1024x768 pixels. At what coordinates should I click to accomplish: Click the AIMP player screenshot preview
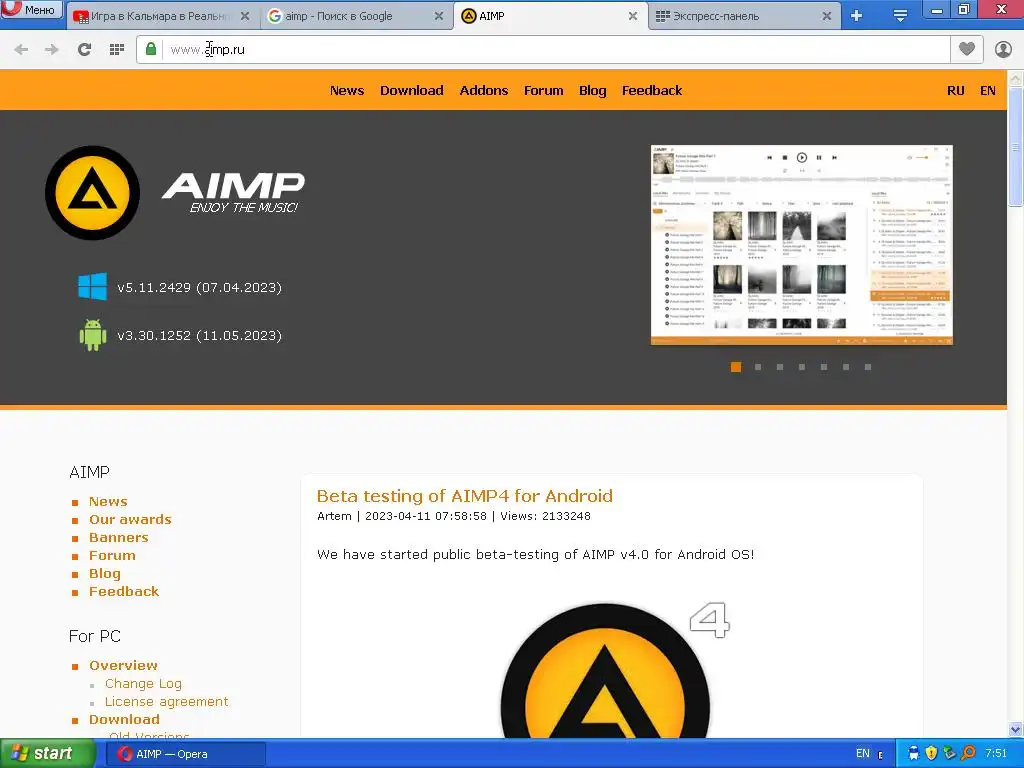tap(801, 245)
